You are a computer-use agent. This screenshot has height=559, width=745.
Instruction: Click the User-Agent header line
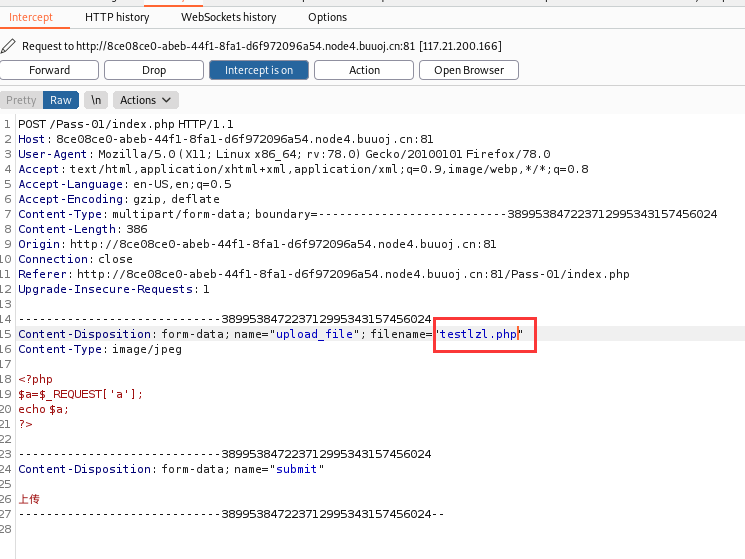tap(284, 154)
